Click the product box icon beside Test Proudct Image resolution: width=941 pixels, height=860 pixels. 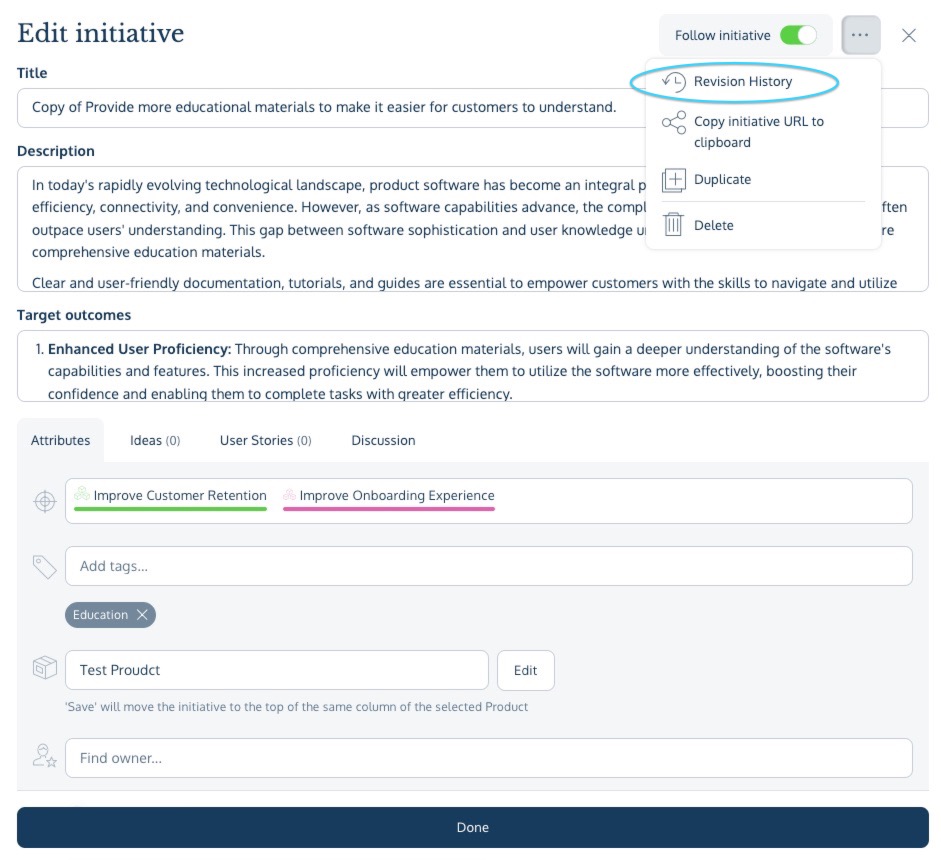(42, 670)
